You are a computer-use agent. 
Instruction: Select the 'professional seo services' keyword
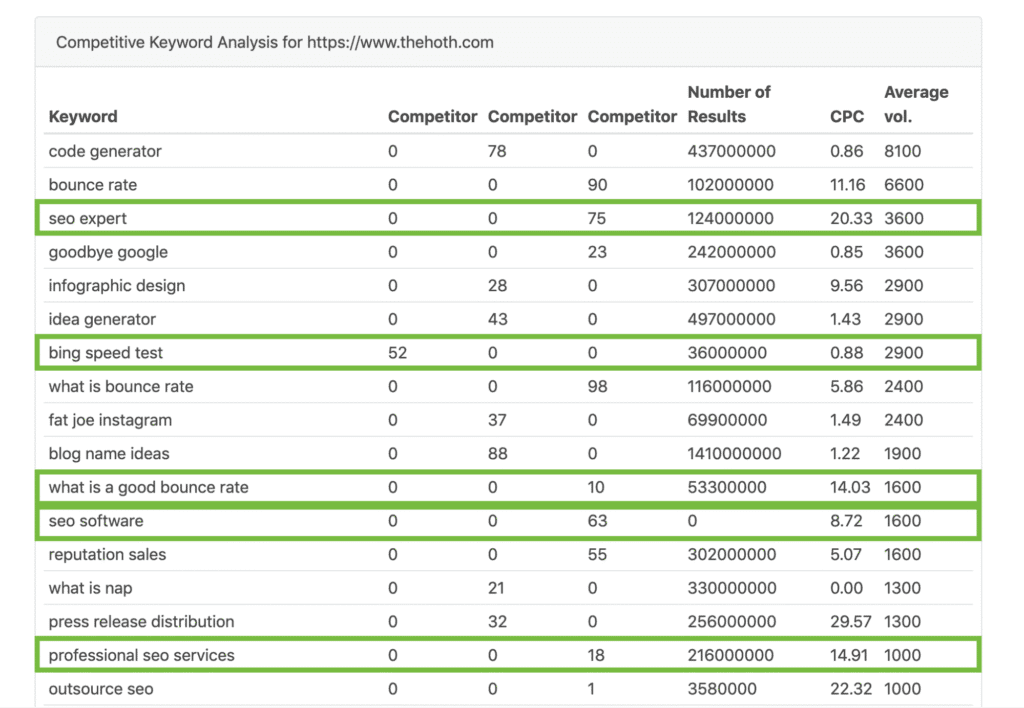141,656
